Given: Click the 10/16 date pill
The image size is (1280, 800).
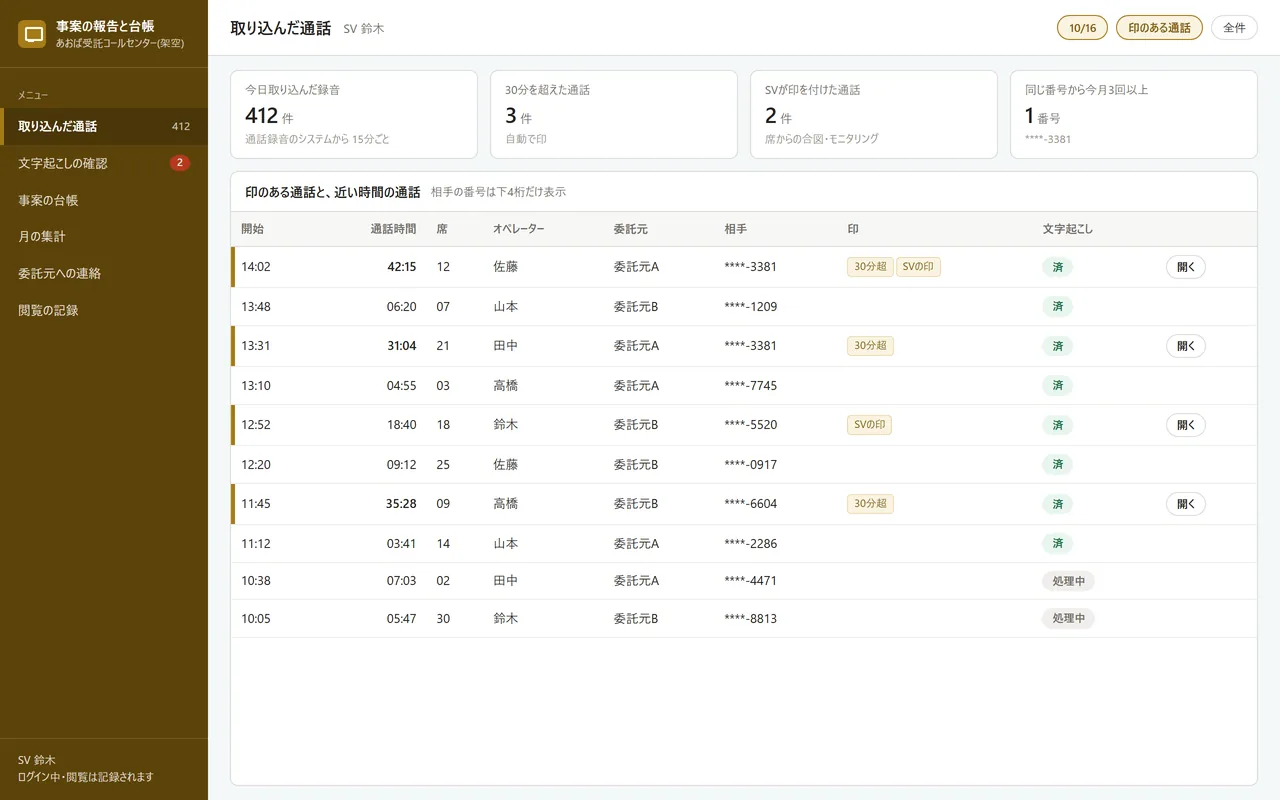Looking at the screenshot, I should pos(1082,28).
